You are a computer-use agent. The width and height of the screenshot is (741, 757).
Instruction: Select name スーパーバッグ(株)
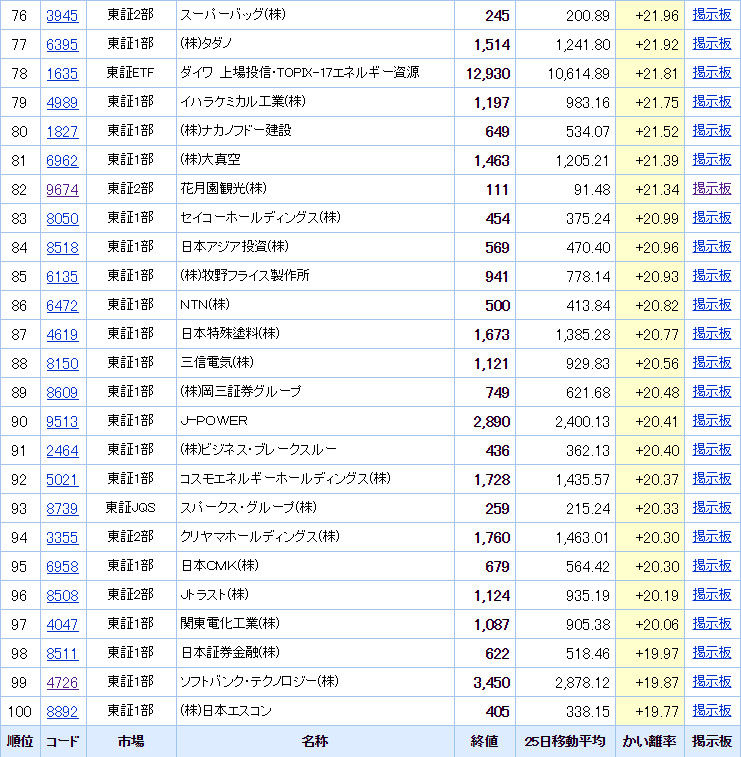(x=233, y=15)
